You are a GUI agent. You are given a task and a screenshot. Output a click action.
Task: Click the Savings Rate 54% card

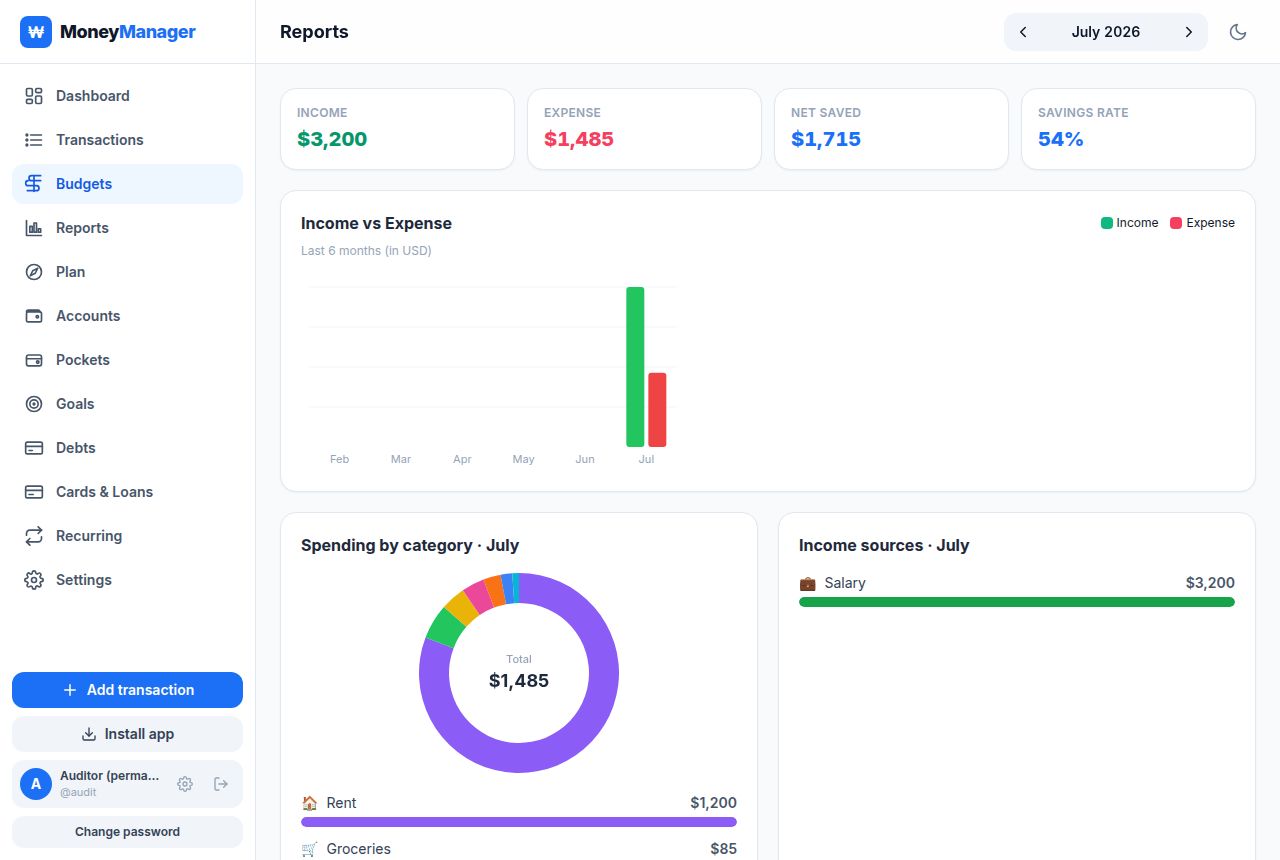tap(1138, 129)
